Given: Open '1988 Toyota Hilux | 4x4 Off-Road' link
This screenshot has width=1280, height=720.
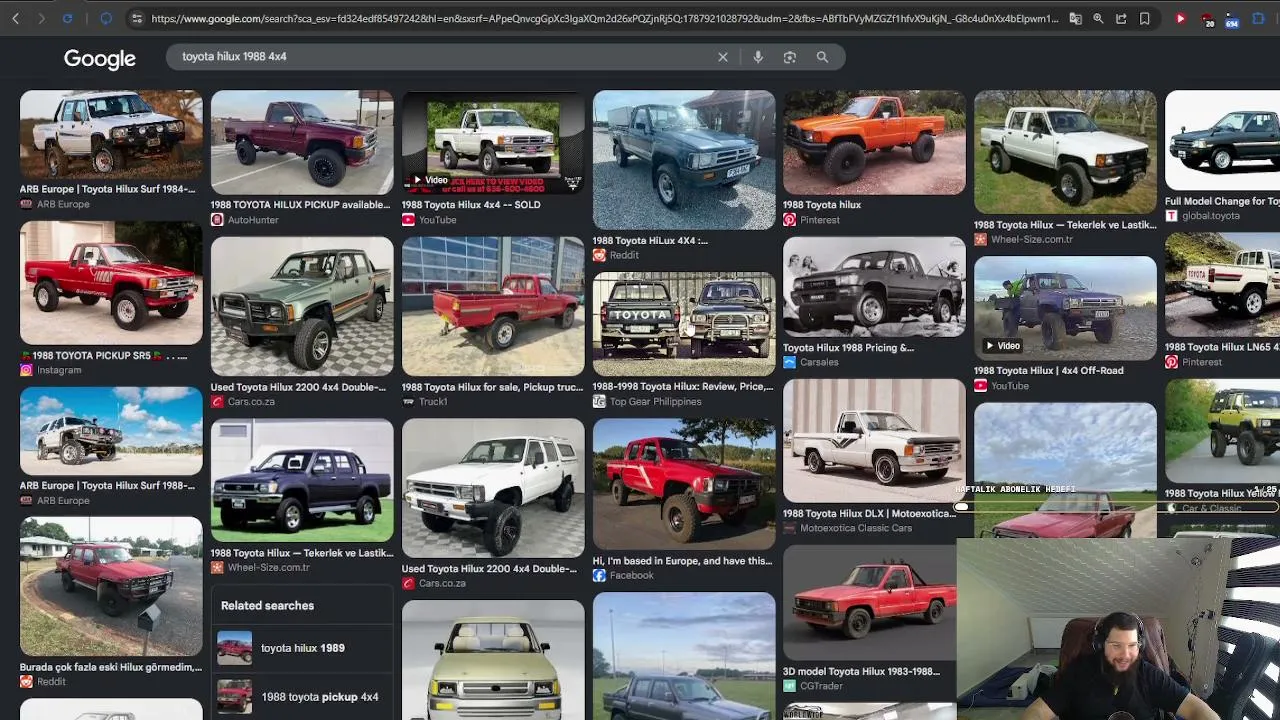Looking at the screenshot, I should pos(1048,371).
